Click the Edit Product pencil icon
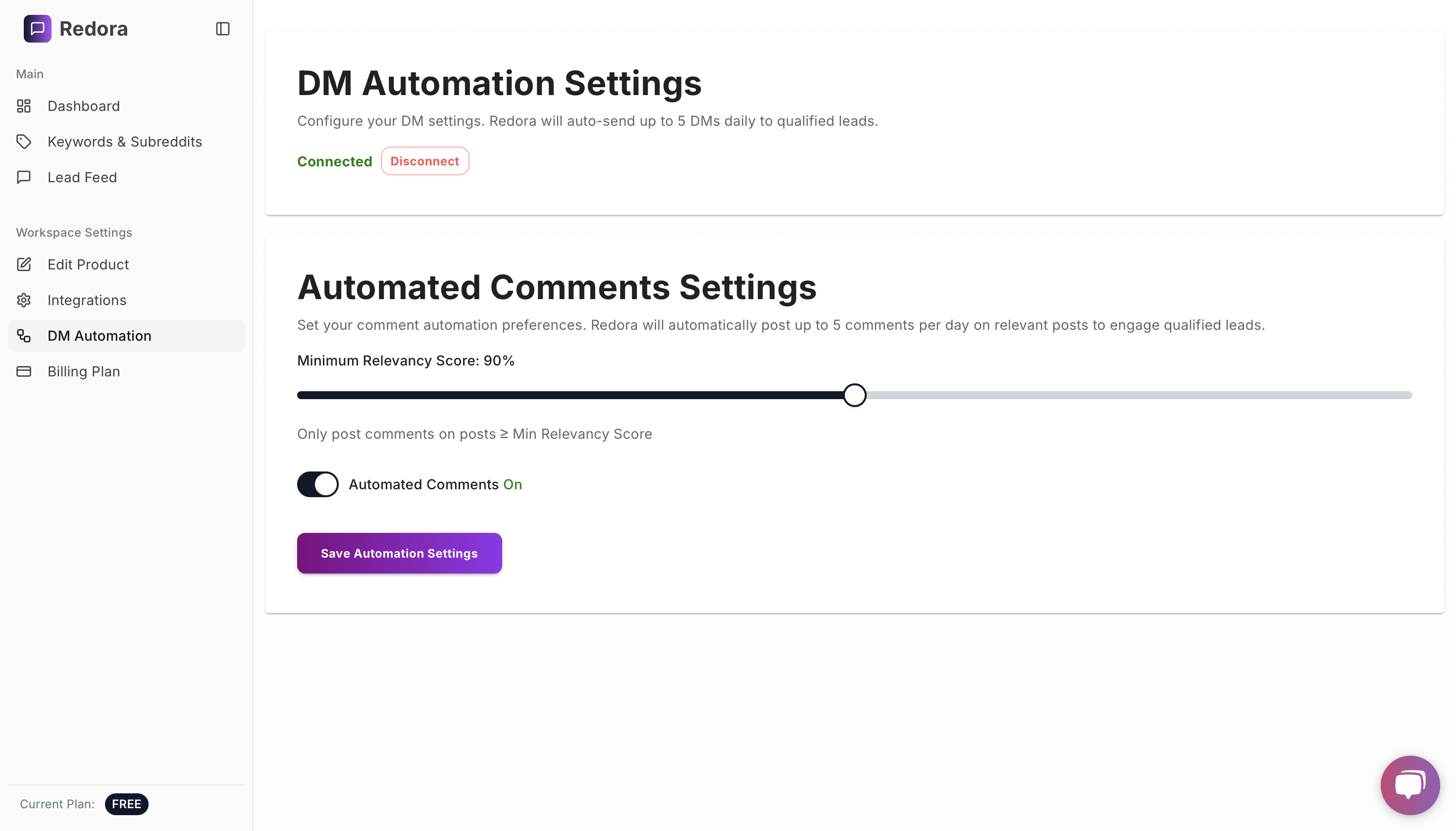 click(23, 264)
